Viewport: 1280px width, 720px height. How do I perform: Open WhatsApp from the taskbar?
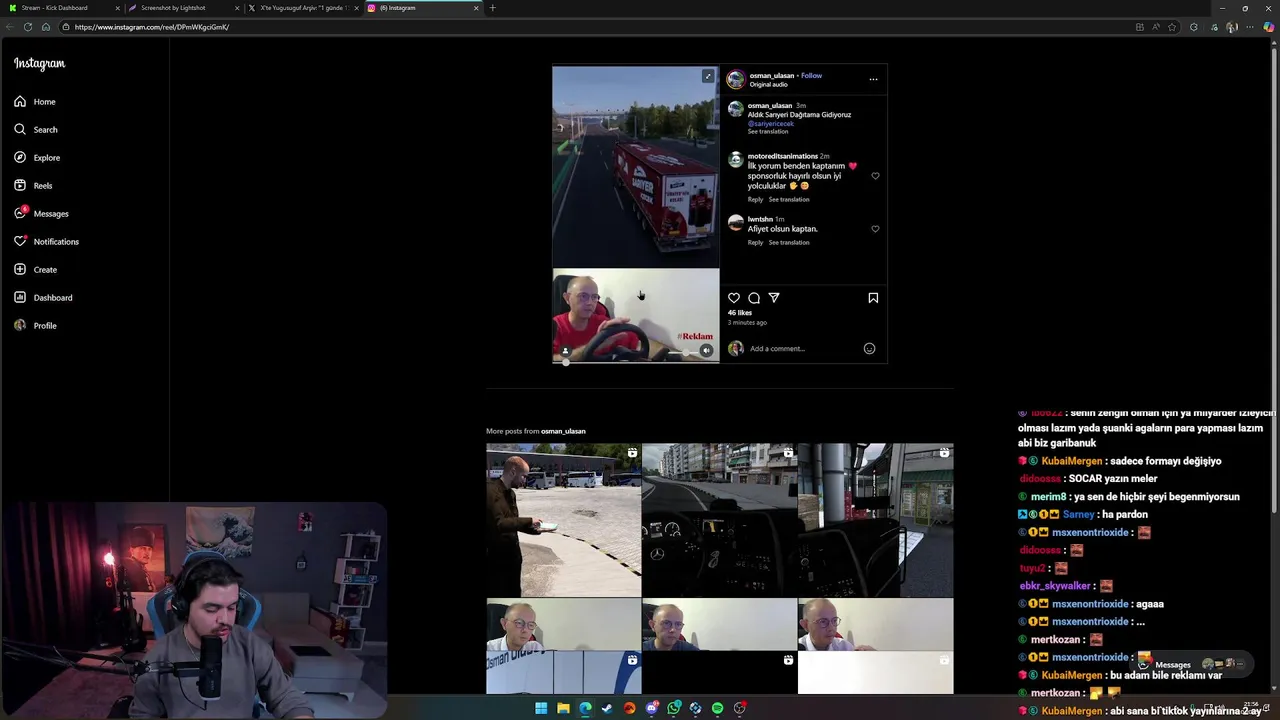pos(673,708)
